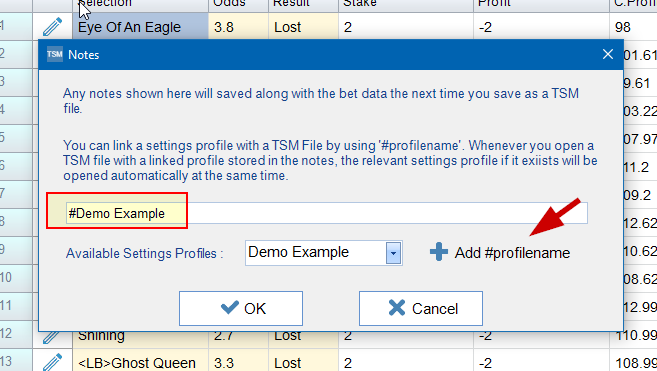Open the Available Settings Profiles dropdown arrow
Viewport: 657px width, 371px height.
pyautogui.click(x=393, y=253)
